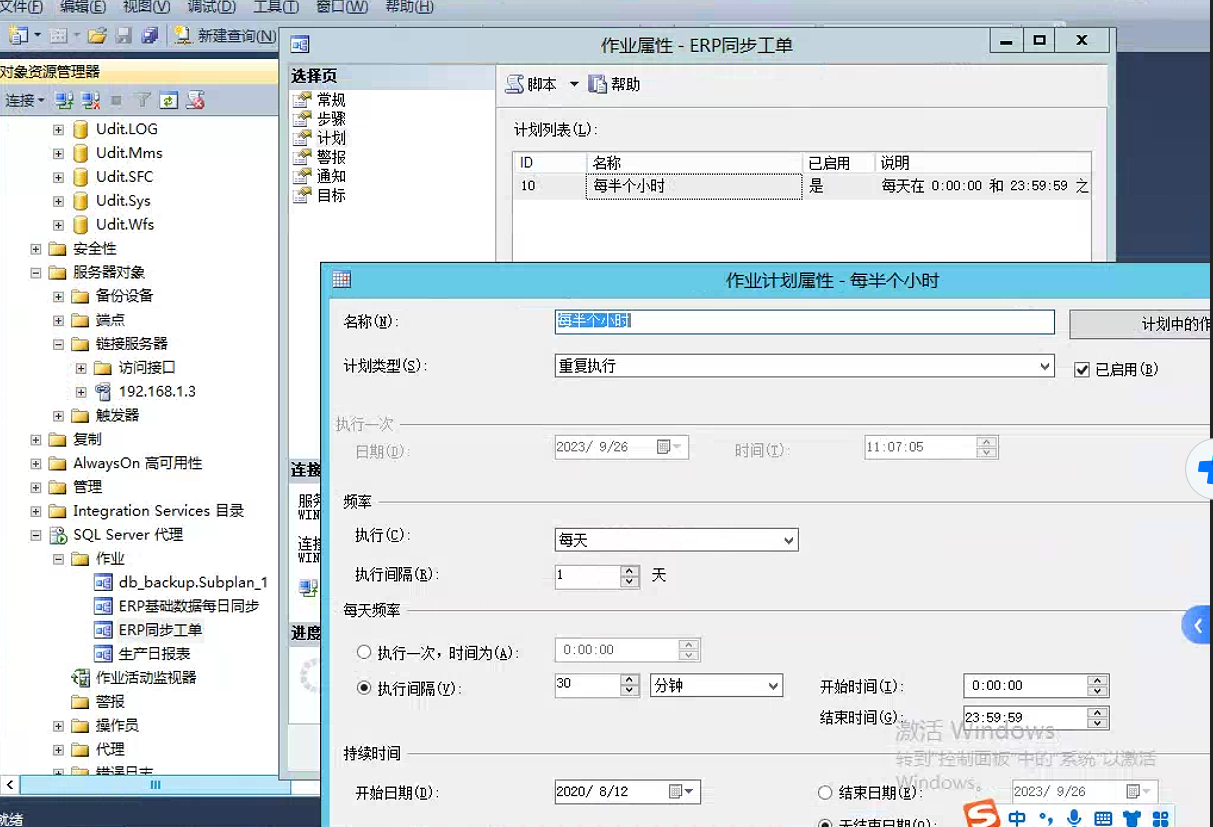Open the 计划类型 schedule type dropdown
This screenshot has width=1213, height=827.
[1045, 366]
